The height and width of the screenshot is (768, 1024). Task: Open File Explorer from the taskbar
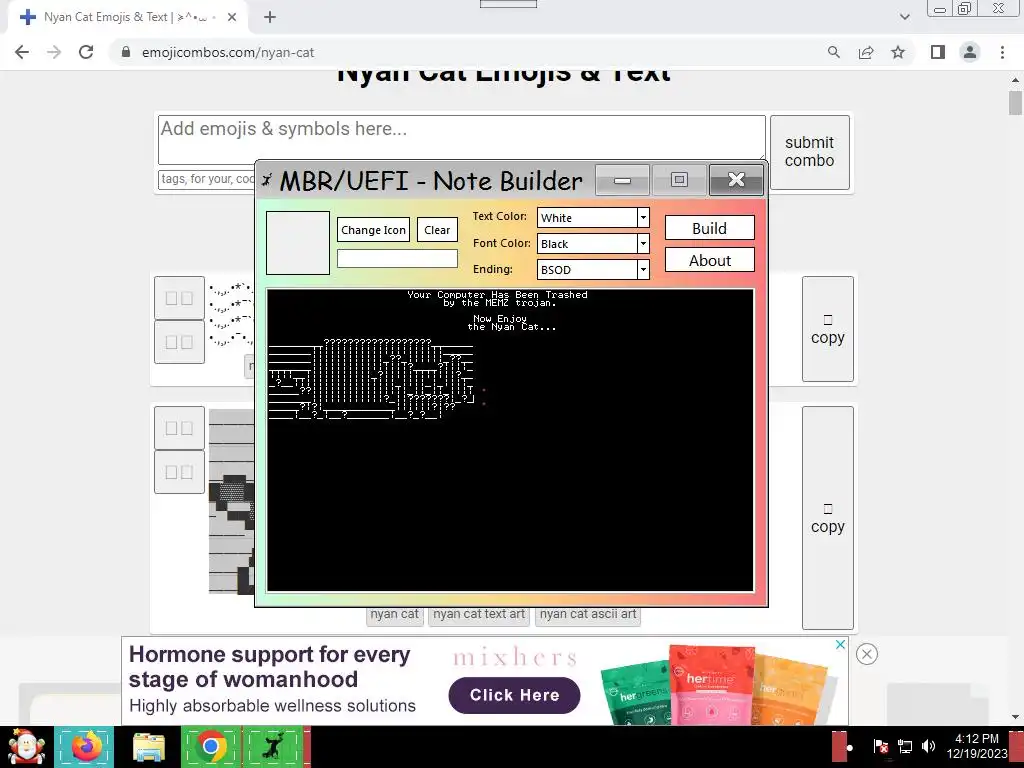pyautogui.click(x=149, y=746)
